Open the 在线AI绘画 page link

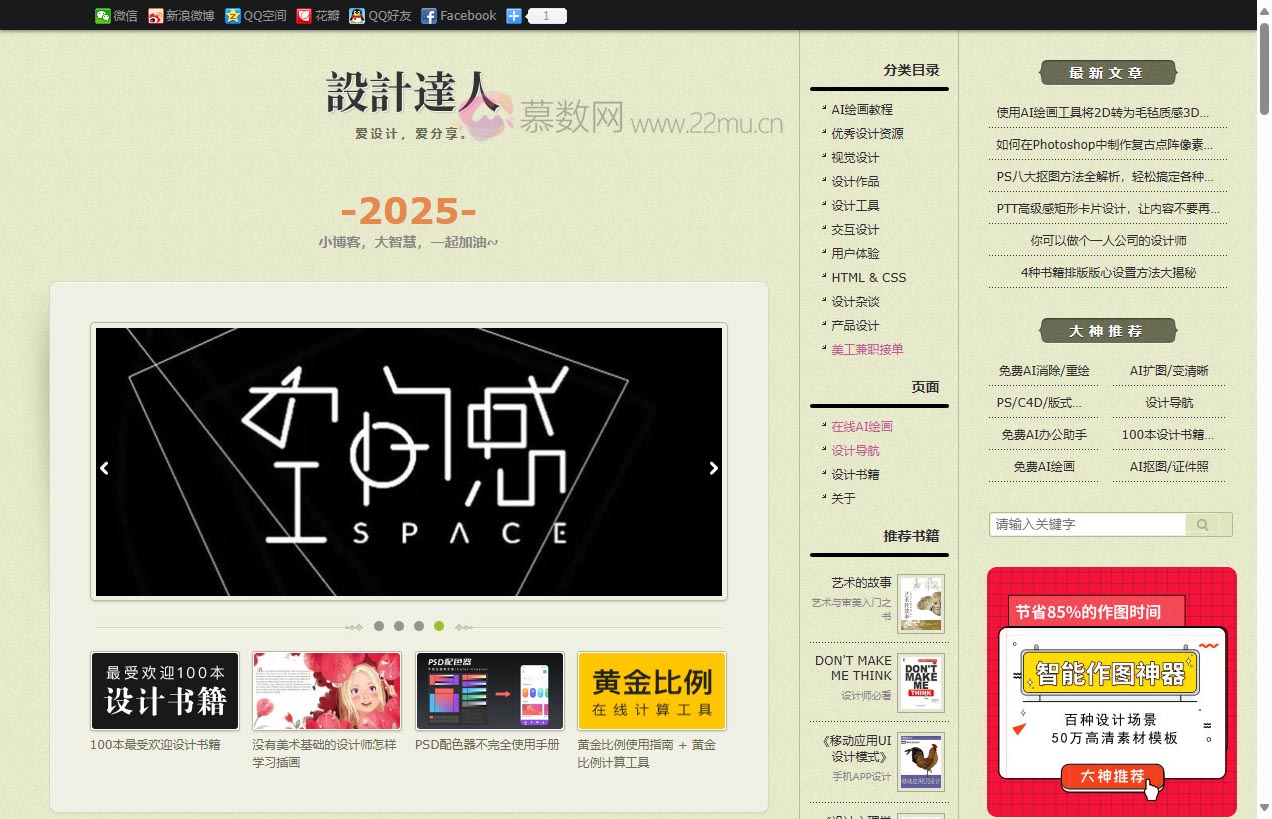pos(861,427)
